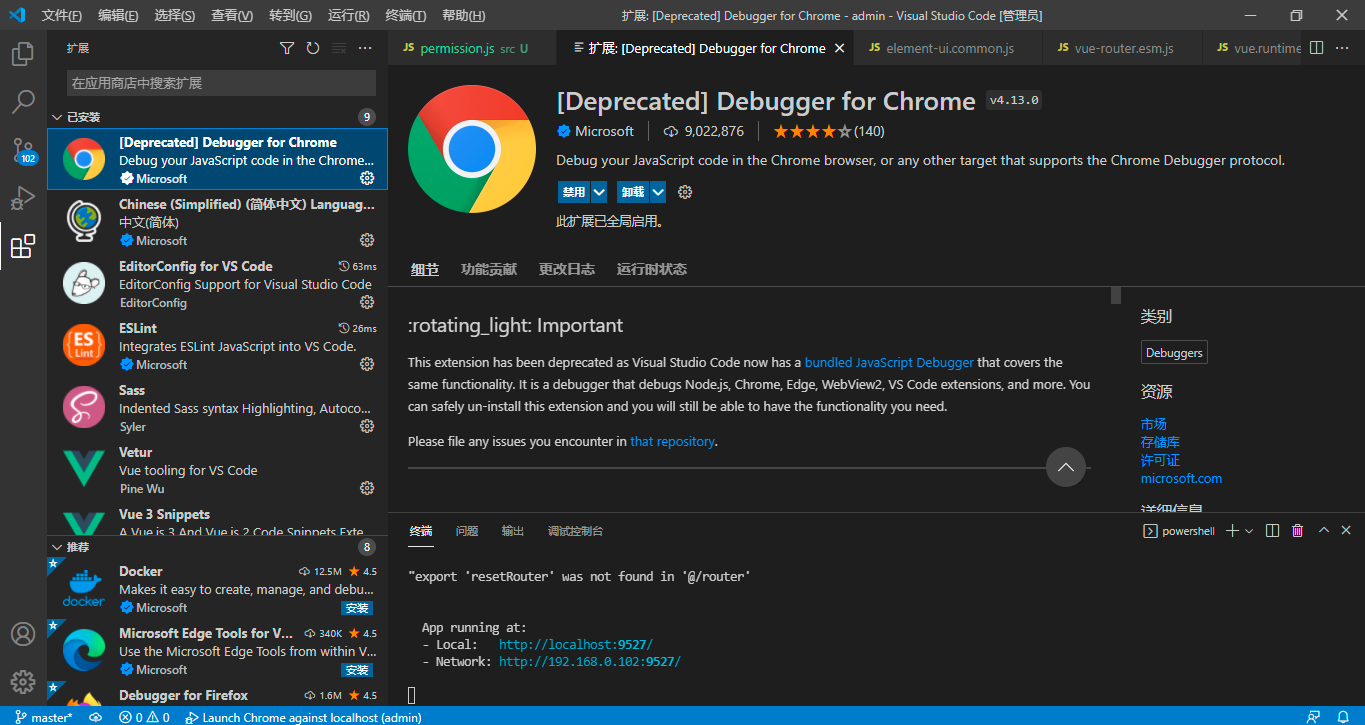Open 'that repository' link

pos(672,441)
